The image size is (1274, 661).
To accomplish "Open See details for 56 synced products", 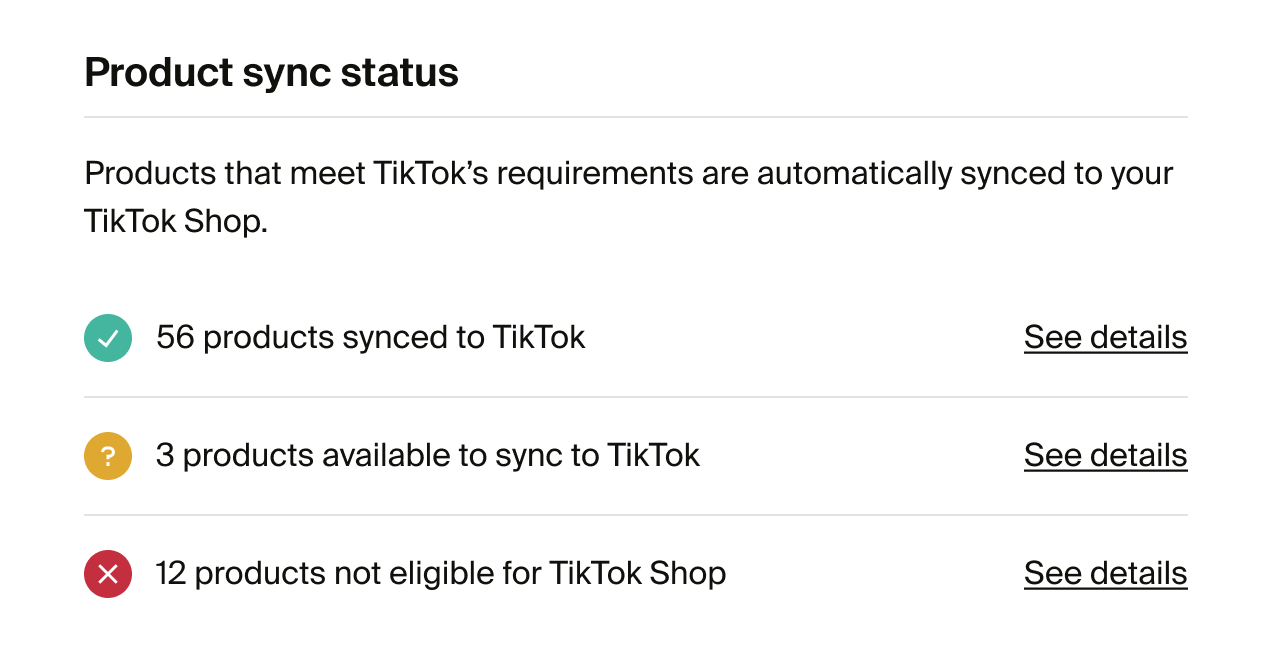I will click(1105, 338).
